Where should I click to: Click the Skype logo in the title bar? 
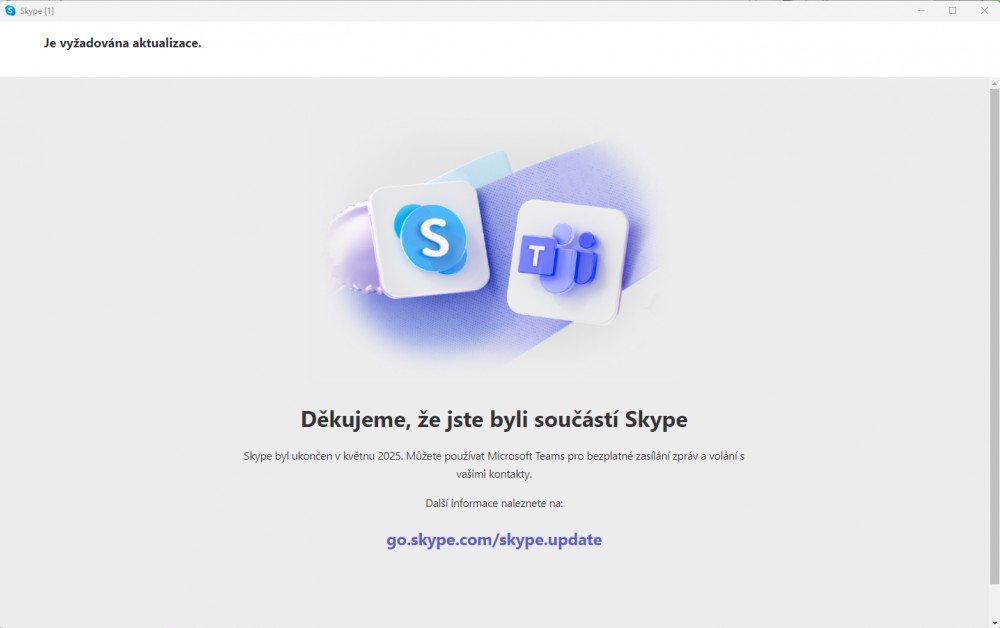10,10
